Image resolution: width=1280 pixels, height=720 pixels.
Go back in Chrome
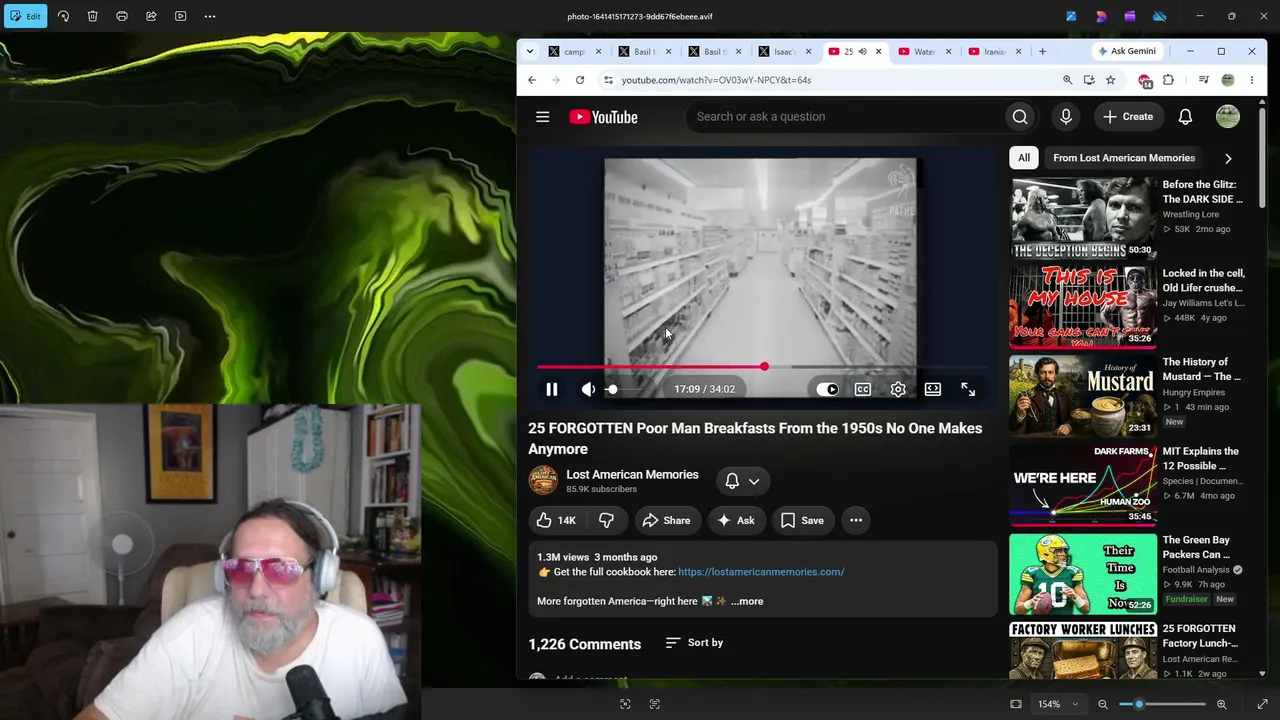[x=532, y=80]
